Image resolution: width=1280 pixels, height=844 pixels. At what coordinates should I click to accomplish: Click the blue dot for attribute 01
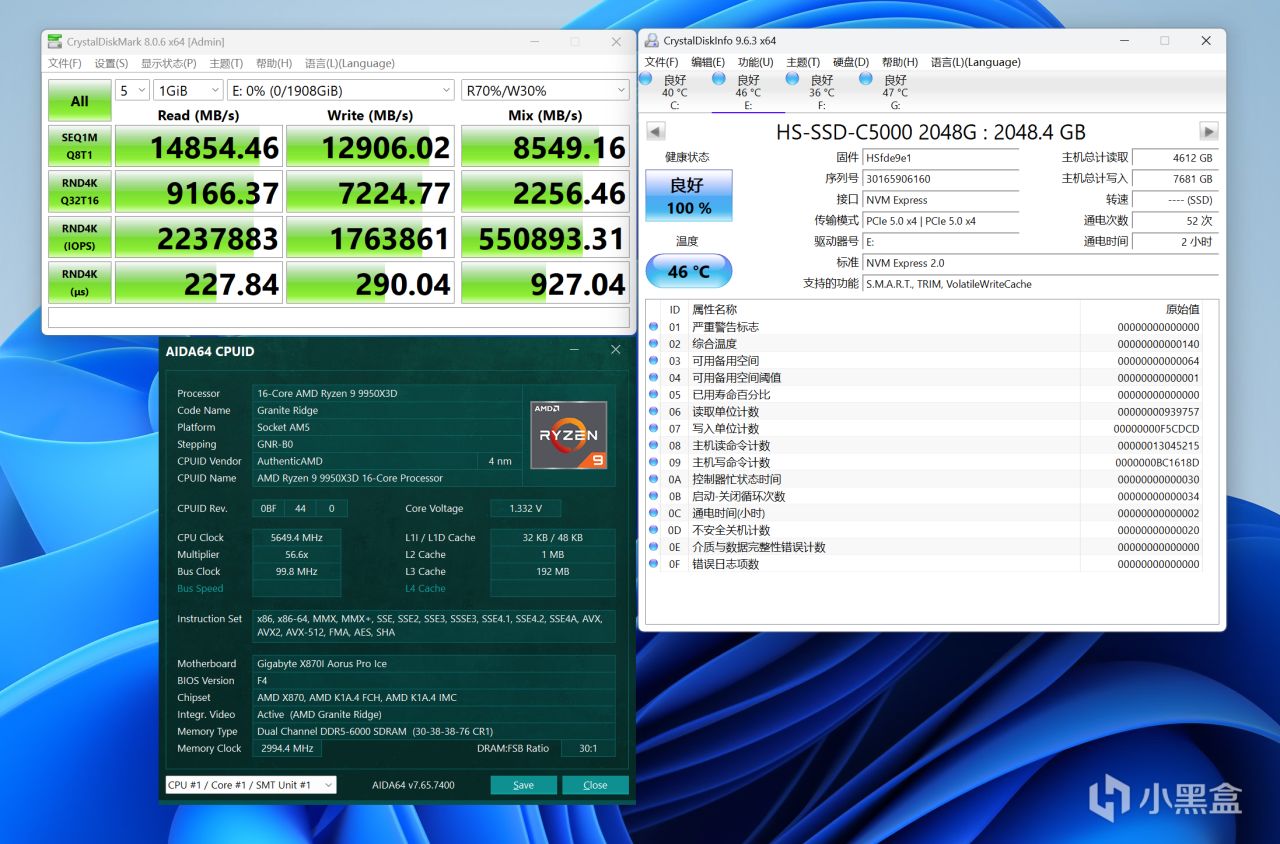pyautogui.click(x=654, y=327)
